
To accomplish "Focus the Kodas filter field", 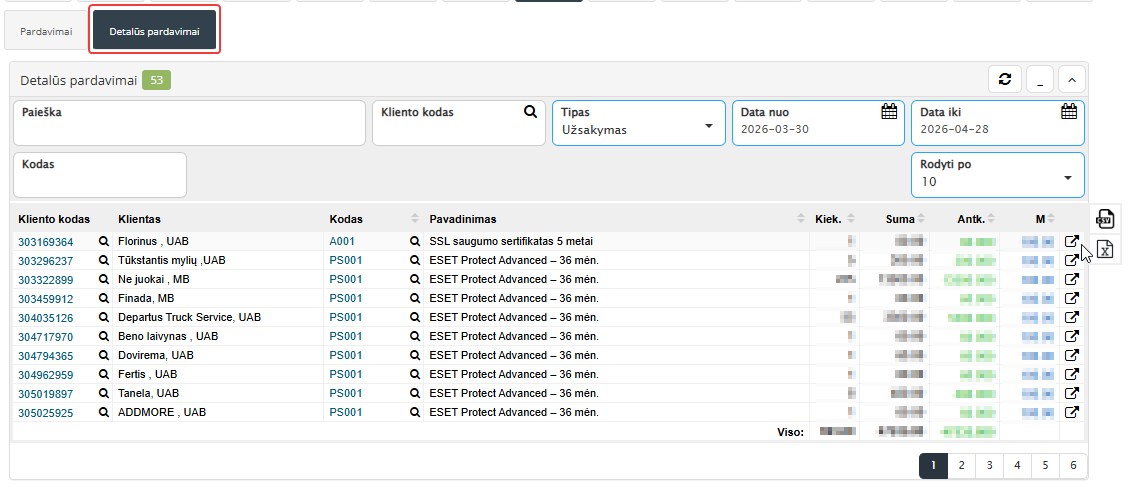I will [x=100, y=175].
